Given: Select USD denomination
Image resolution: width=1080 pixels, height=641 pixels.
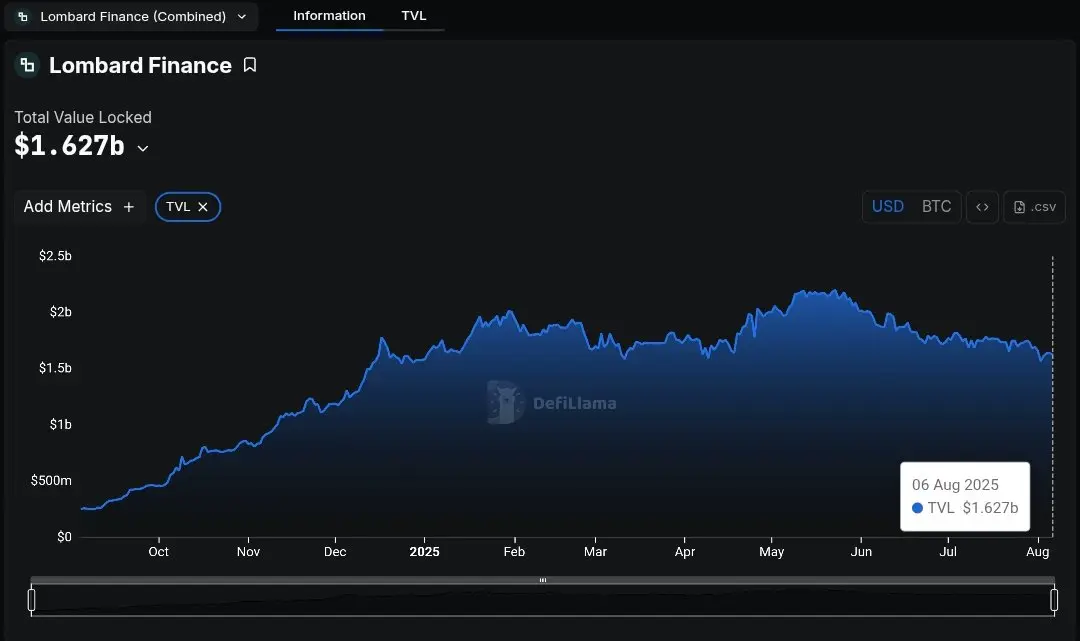Looking at the screenshot, I should click(887, 207).
